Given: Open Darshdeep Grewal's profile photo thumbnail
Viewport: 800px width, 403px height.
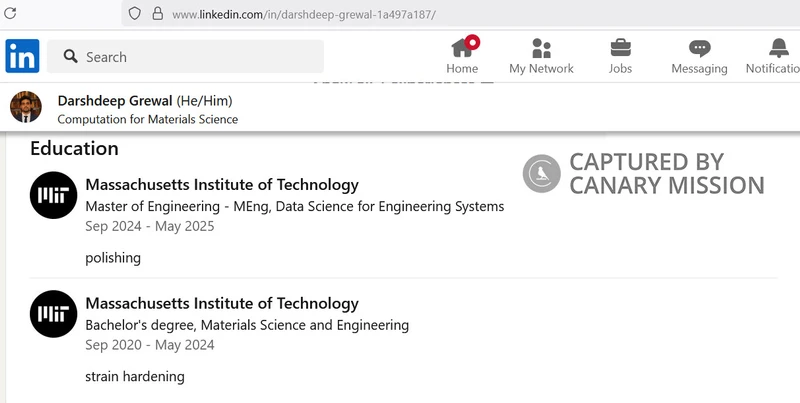Looking at the screenshot, I should pos(26,107).
